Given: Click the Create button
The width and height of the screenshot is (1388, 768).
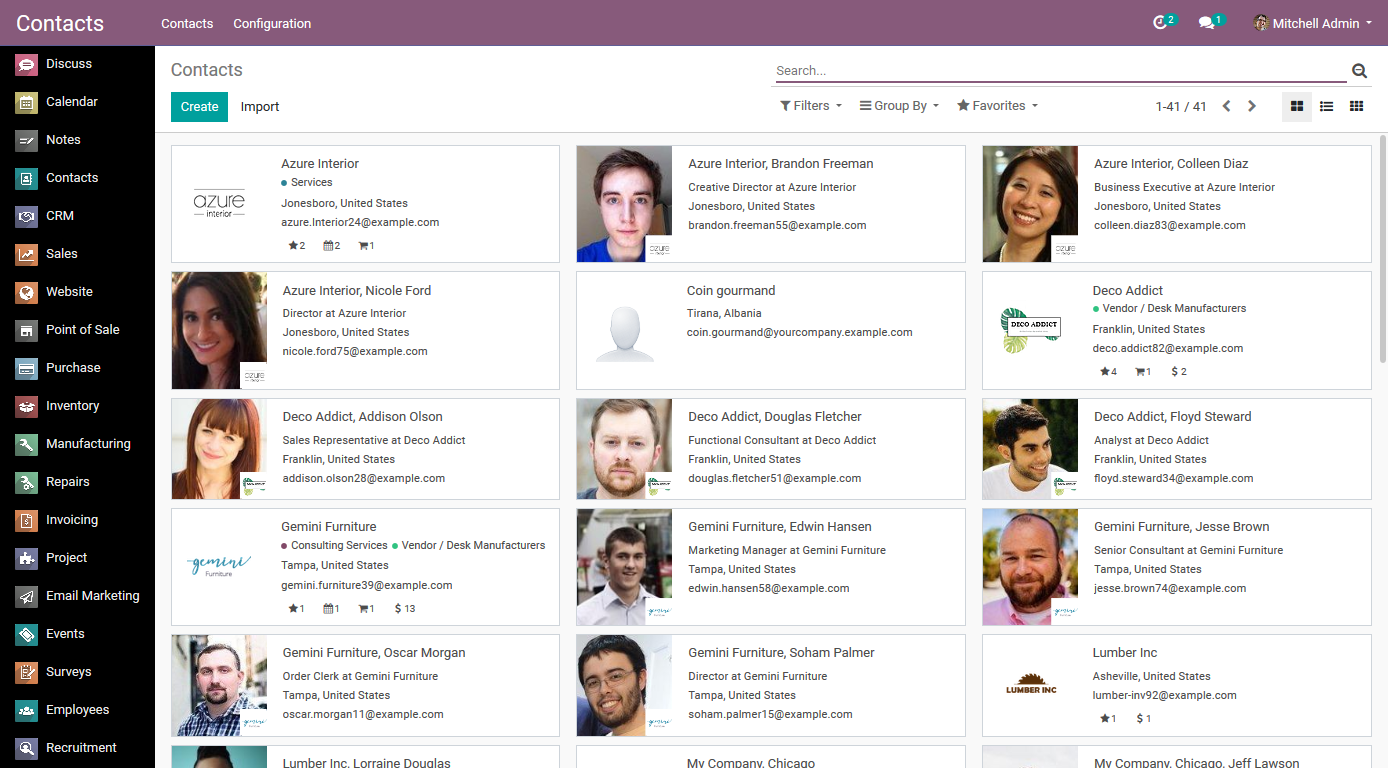Looking at the screenshot, I should (x=199, y=106).
